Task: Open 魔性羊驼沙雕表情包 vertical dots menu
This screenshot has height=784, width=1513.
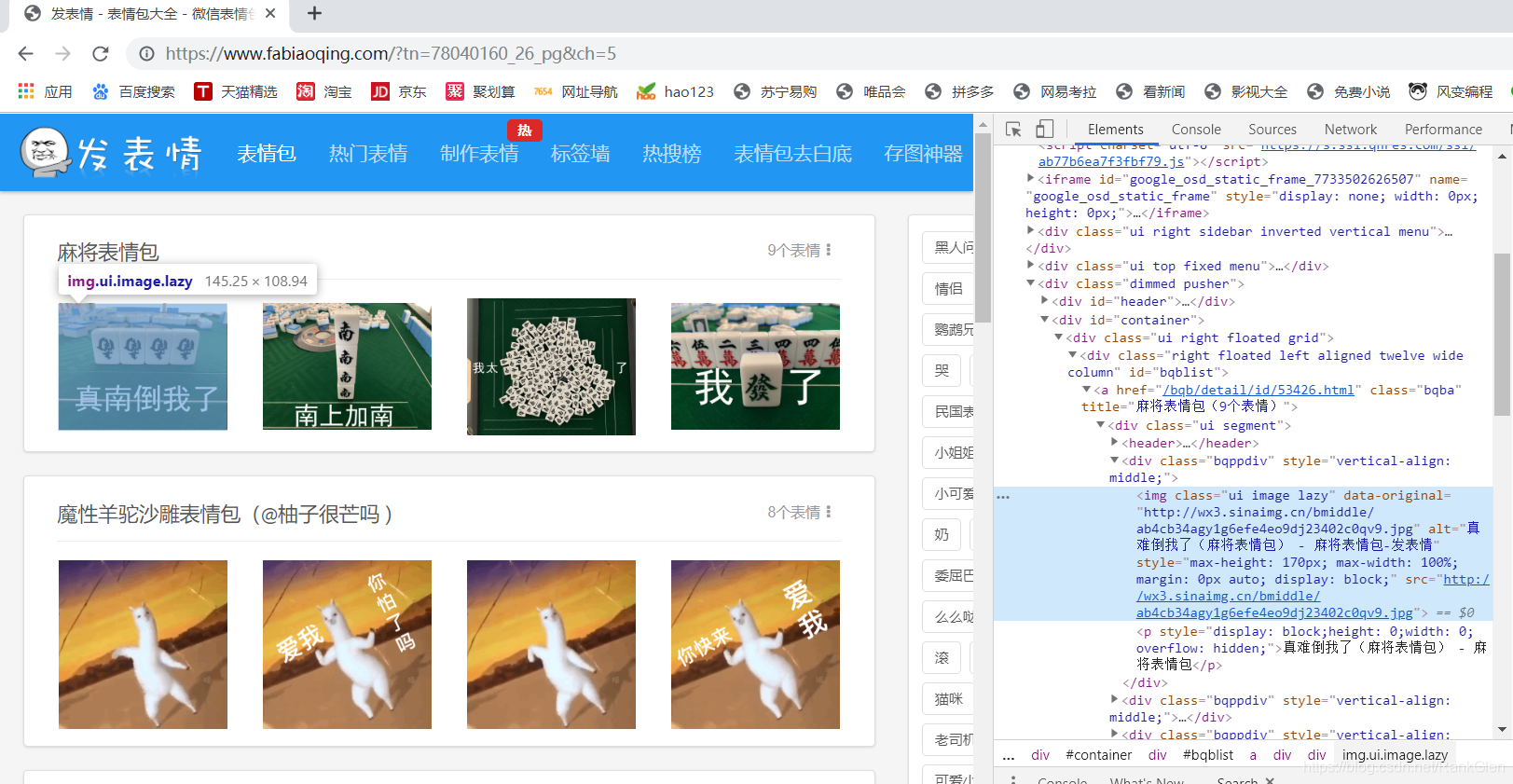Action: [x=828, y=512]
